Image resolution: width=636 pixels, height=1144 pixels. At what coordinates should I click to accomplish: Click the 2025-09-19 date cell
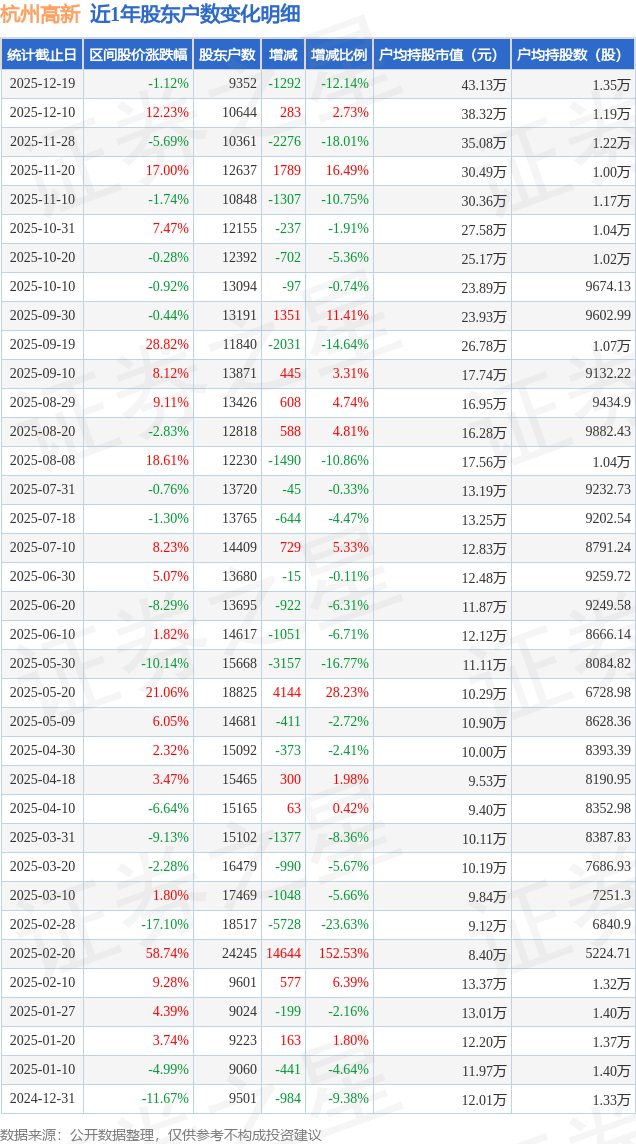tap(42, 345)
